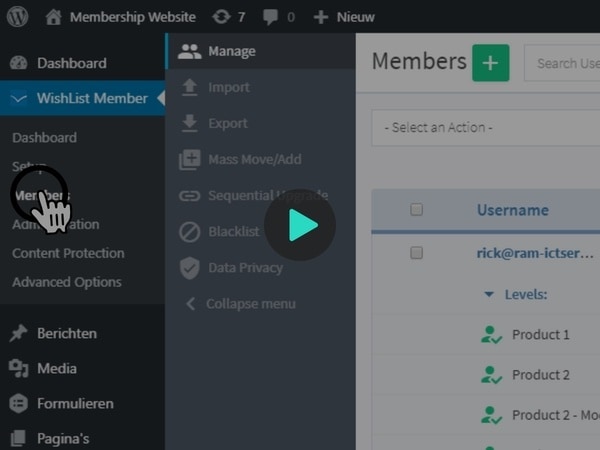Click the Blacklist prohibited circle icon
Screen dimensions: 600x450
tap(189, 232)
